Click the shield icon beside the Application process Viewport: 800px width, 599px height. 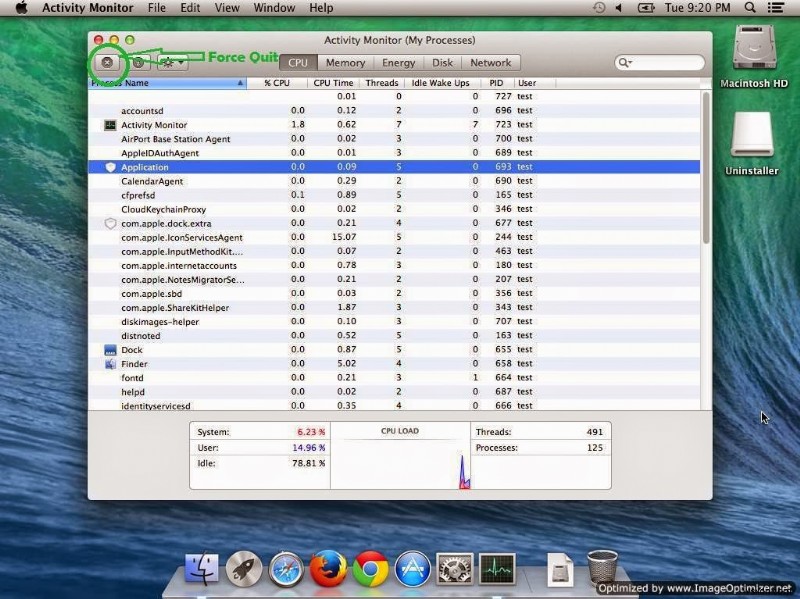pyautogui.click(x=112, y=167)
